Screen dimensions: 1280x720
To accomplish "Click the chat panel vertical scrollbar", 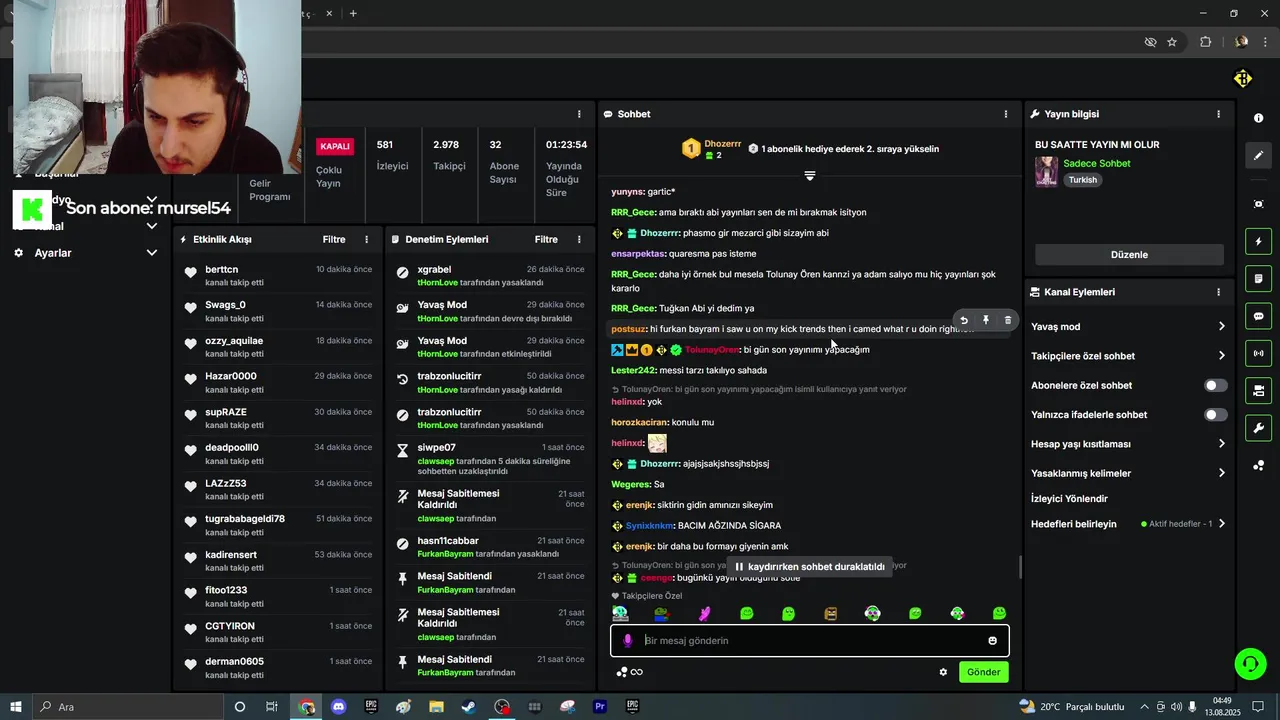I will pyautogui.click(x=1020, y=567).
